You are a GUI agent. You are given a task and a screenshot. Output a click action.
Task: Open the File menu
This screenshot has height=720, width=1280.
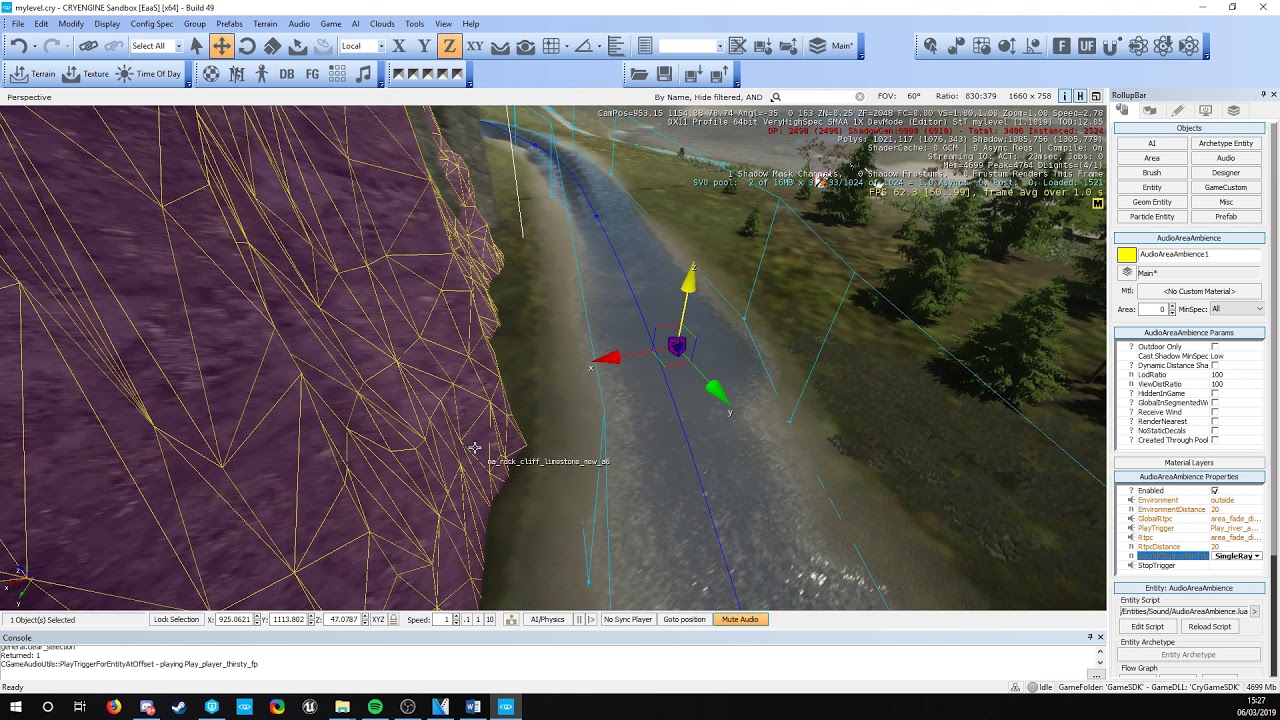(18, 24)
